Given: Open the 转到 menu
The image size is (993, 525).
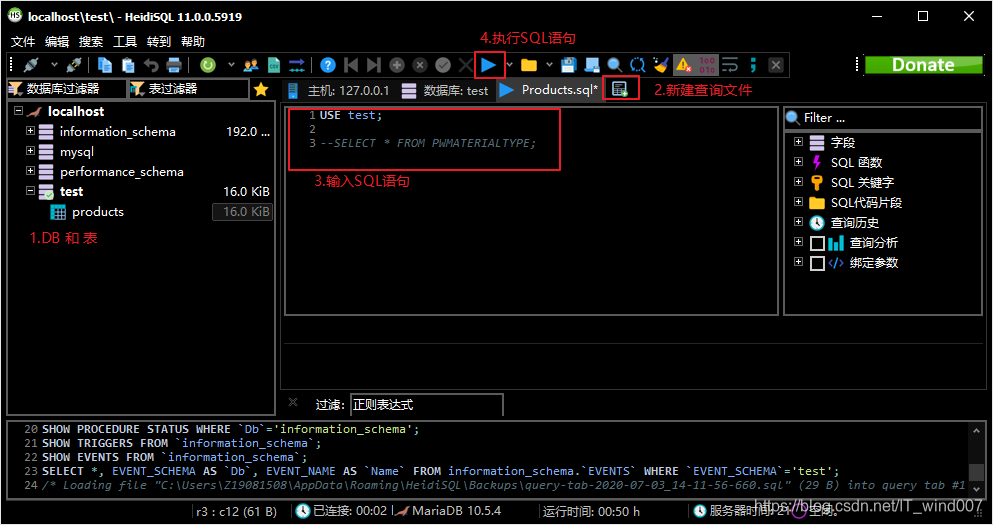Looking at the screenshot, I should pyautogui.click(x=159, y=41).
